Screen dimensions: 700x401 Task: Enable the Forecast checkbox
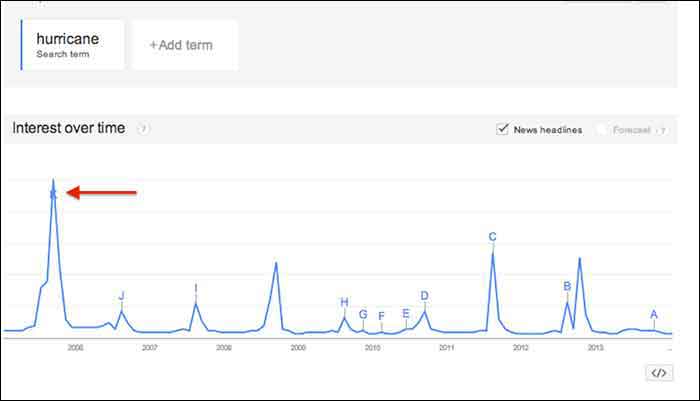pyautogui.click(x=601, y=130)
